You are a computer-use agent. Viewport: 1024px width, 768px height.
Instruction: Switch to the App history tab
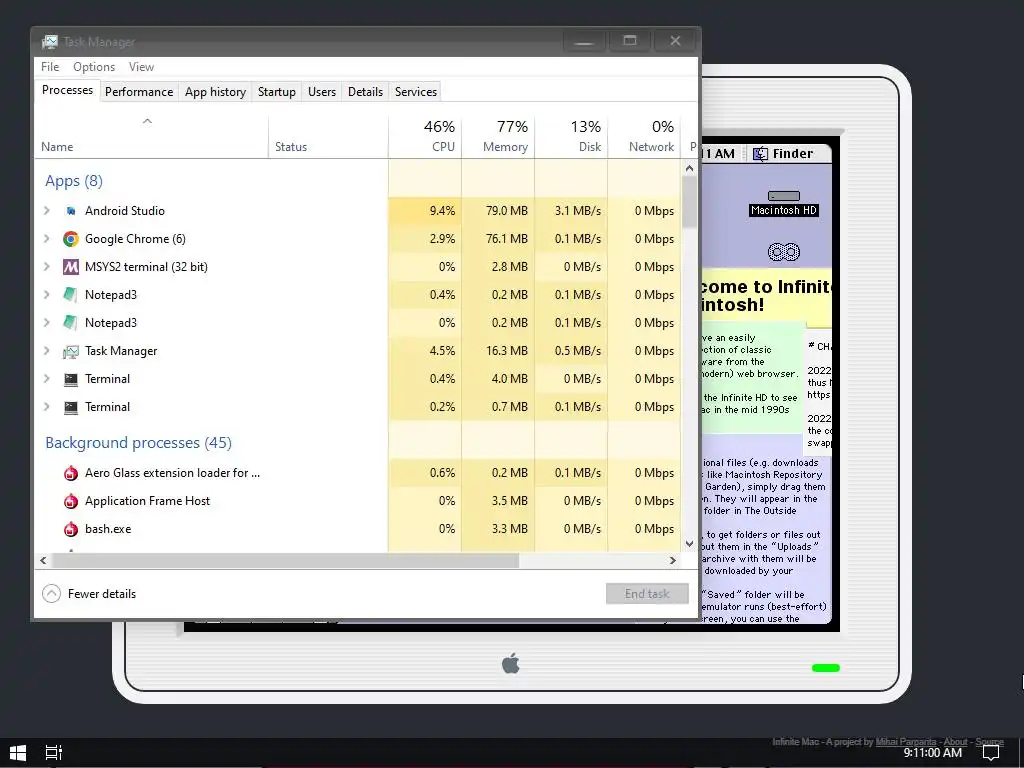pos(216,92)
